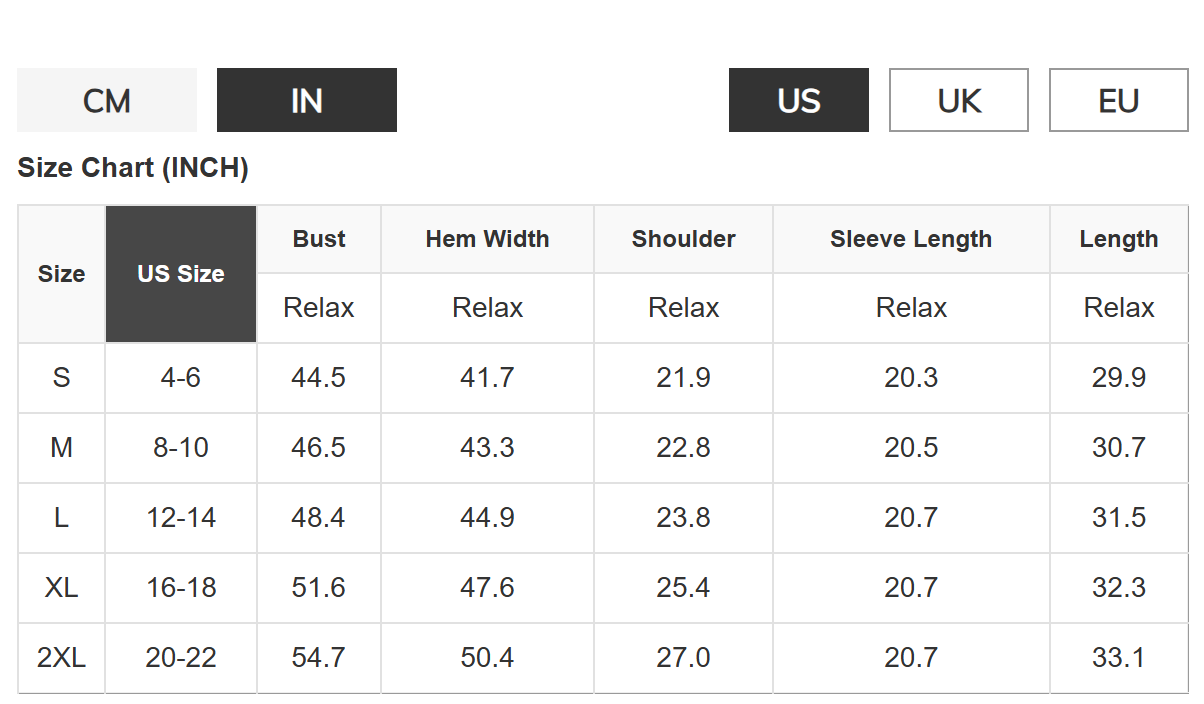The height and width of the screenshot is (704, 1204).
Task: Click the 20-22 US size cell
Action: tap(181, 658)
